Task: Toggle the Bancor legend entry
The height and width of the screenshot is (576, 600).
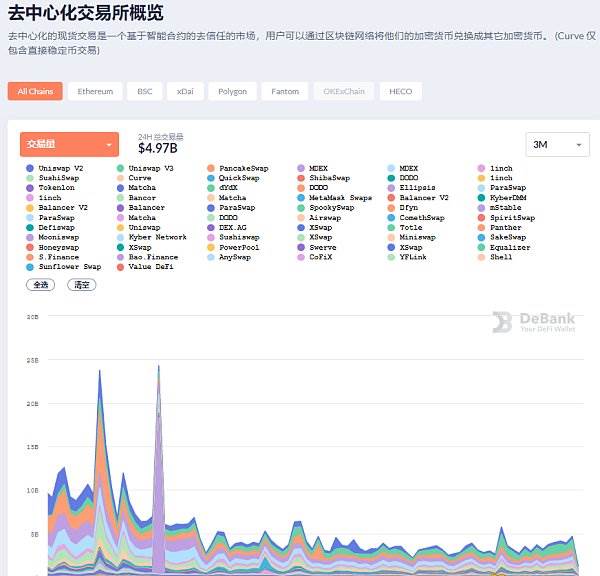Action: 136,198
